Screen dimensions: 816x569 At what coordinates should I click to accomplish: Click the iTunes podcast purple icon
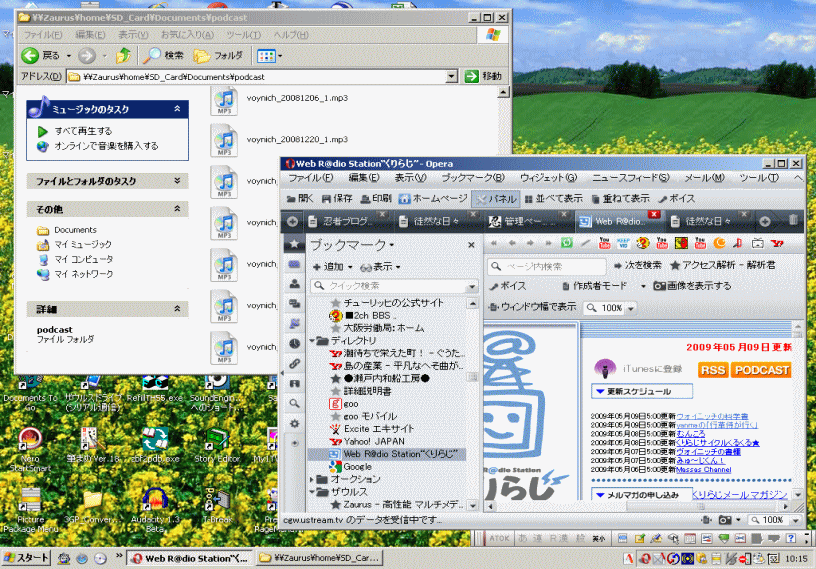tap(604, 369)
